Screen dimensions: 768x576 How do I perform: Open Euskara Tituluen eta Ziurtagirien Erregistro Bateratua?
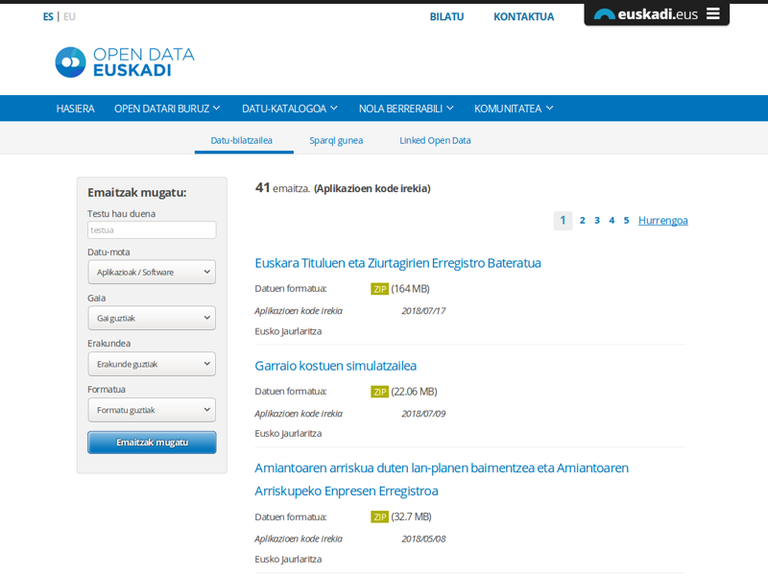click(398, 263)
